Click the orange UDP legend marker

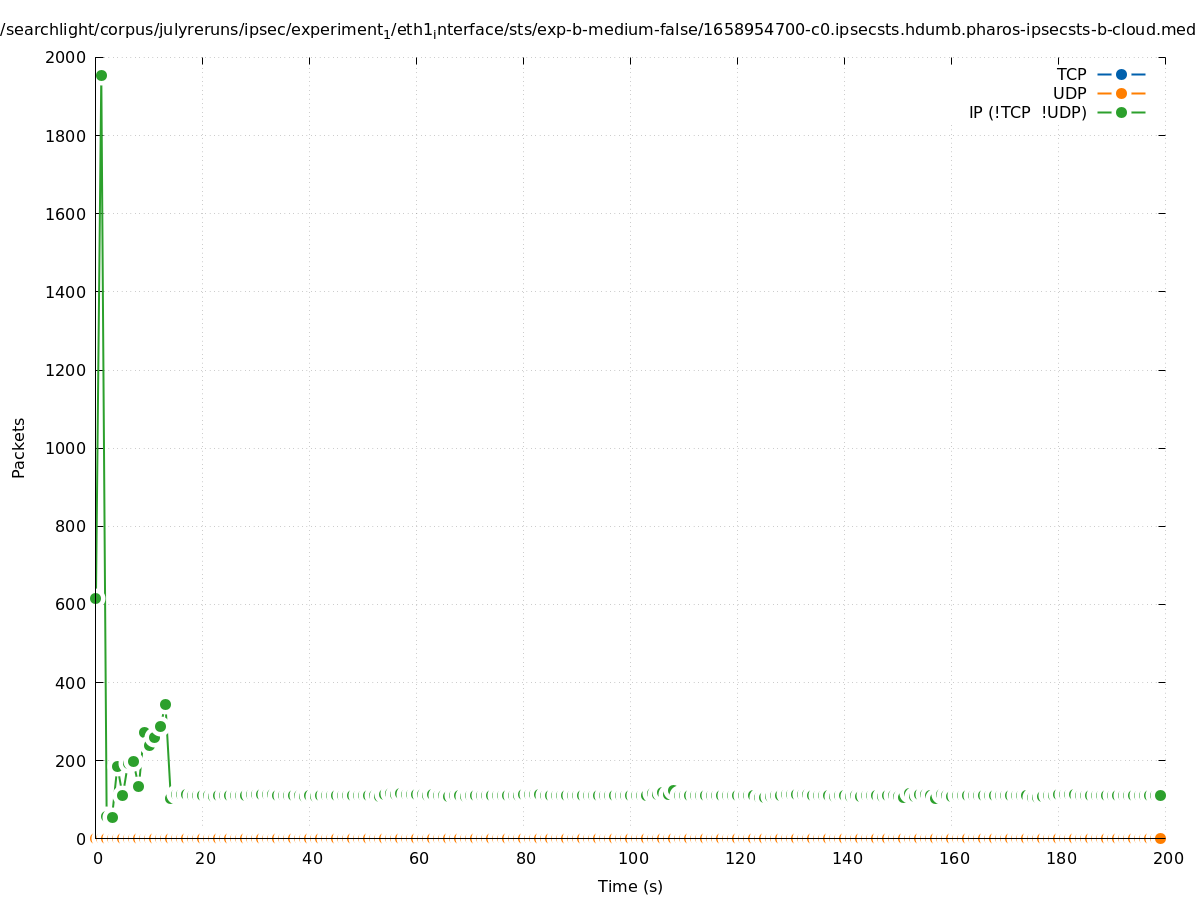pyautogui.click(x=1121, y=93)
